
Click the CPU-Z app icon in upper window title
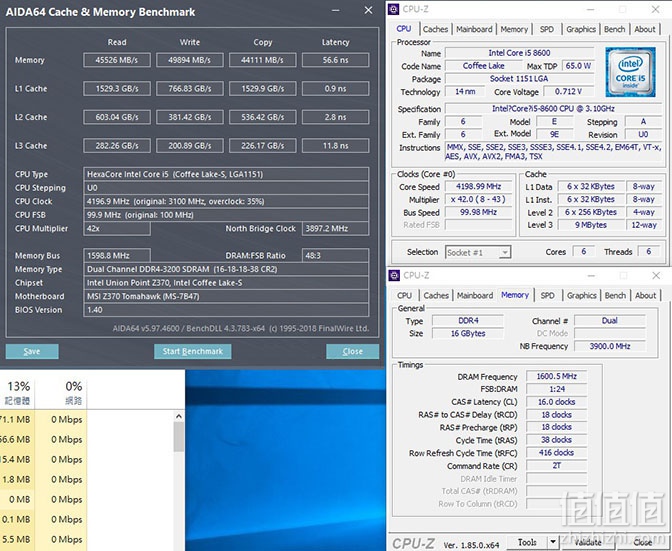point(393,9)
